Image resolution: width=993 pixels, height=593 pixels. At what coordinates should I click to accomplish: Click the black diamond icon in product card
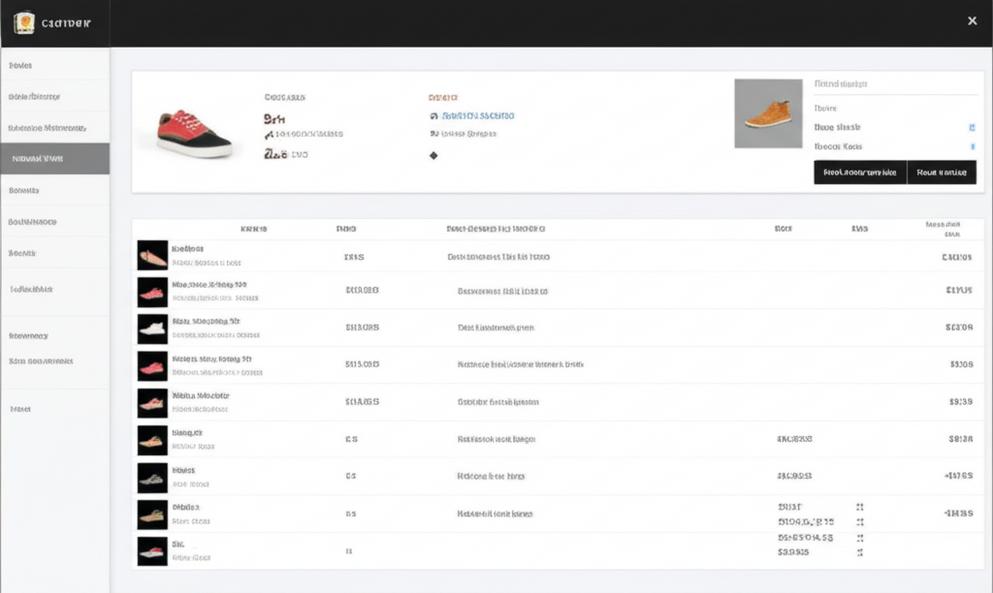coord(434,155)
